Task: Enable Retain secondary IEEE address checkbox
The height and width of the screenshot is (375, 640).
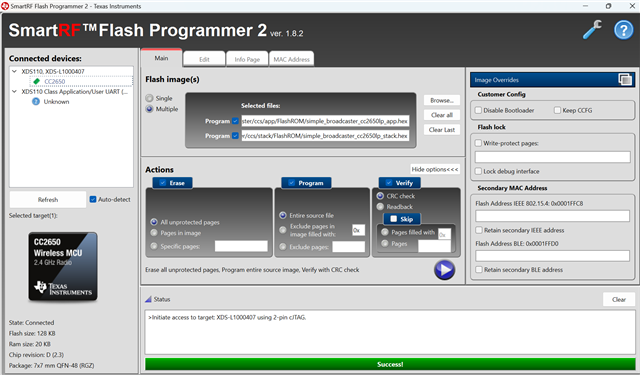Action: pyautogui.click(x=479, y=230)
